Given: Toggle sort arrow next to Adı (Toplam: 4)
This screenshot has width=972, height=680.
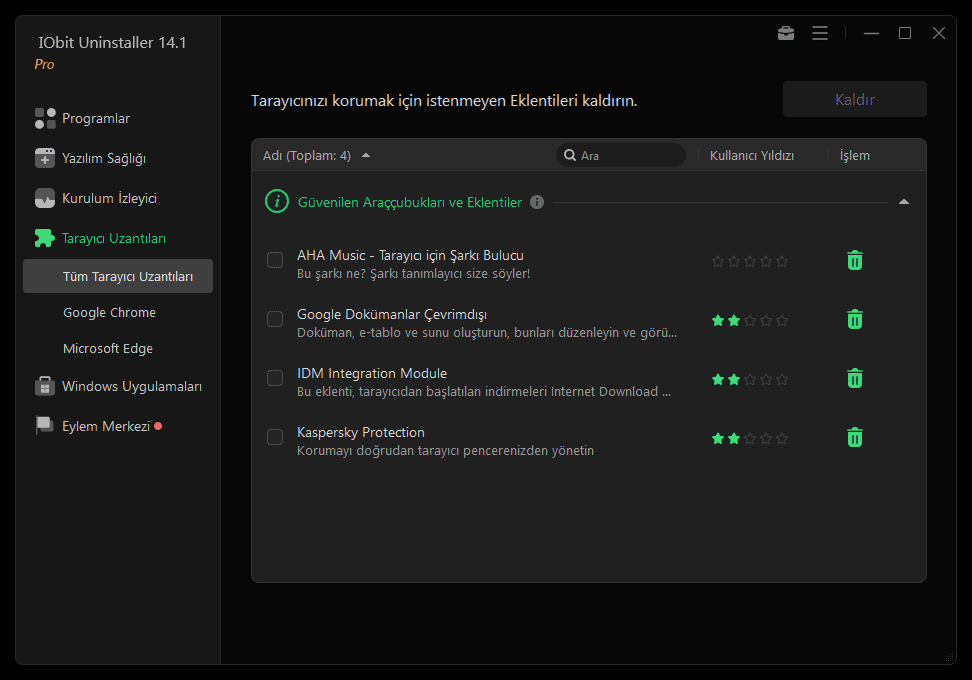Looking at the screenshot, I should [x=366, y=156].
